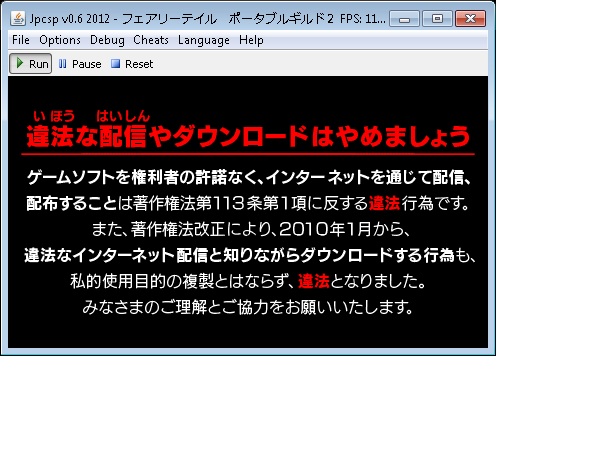The height and width of the screenshot is (460, 614).
Task: Open the Language menu
Action: coord(204,40)
